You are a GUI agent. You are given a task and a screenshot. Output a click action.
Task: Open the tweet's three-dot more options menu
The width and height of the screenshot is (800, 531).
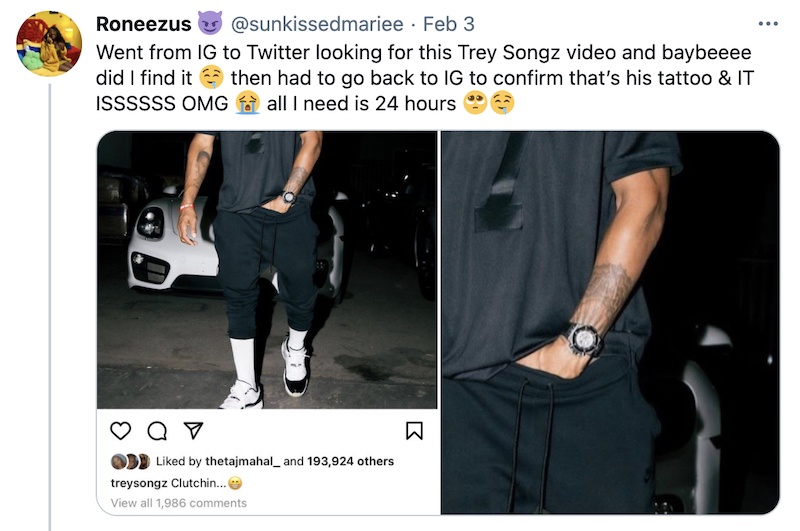point(767,23)
